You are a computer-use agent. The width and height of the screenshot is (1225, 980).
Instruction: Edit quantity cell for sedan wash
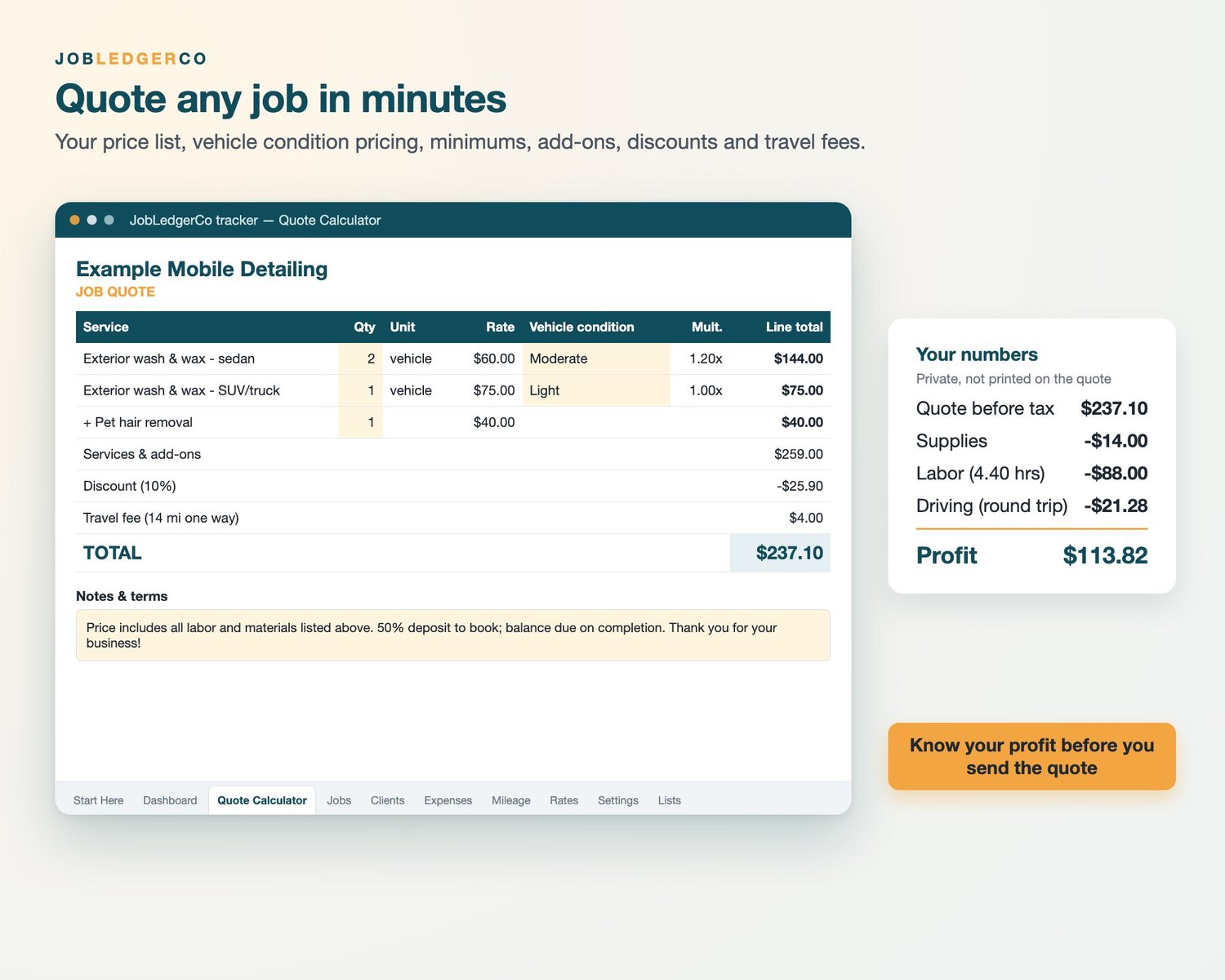[x=360, y=359]
